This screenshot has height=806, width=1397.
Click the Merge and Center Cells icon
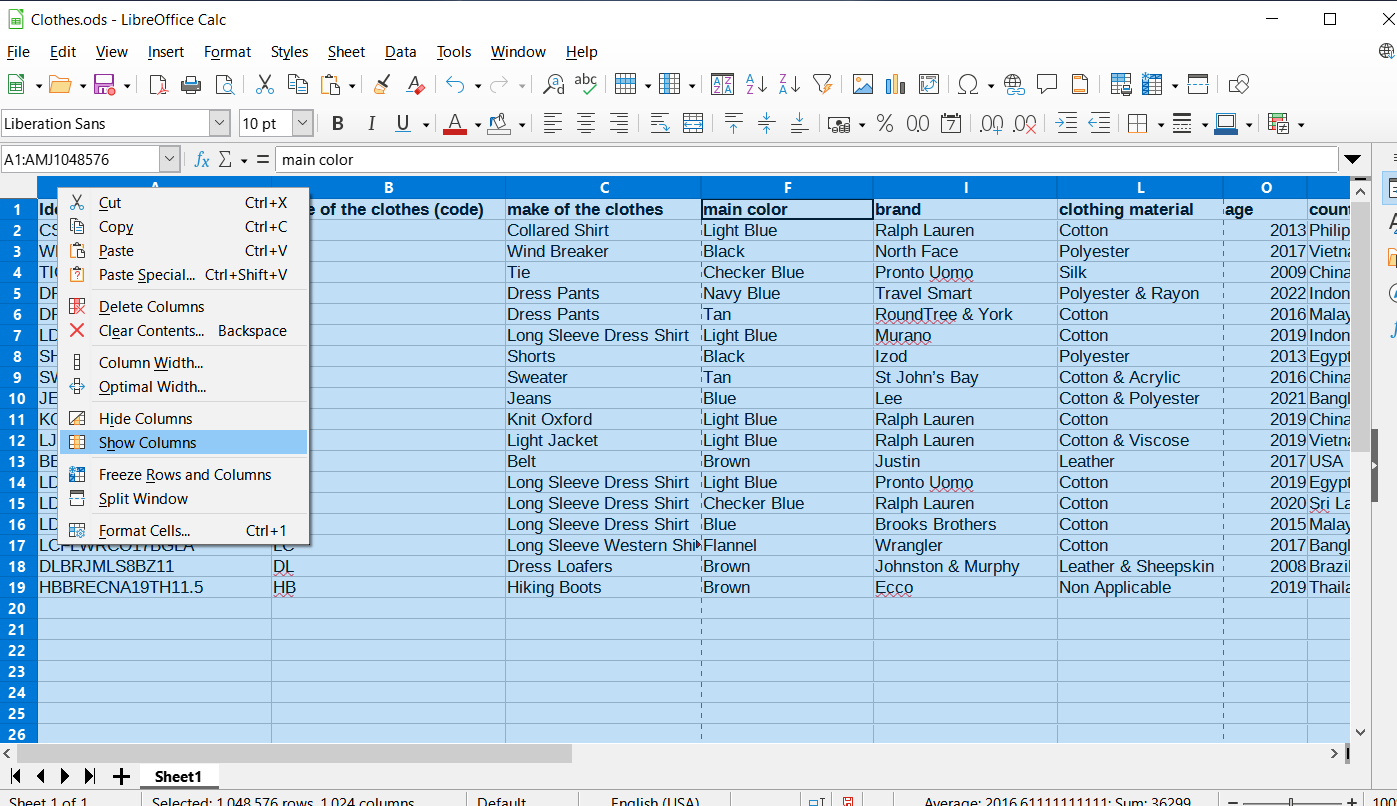click(693, 124)
